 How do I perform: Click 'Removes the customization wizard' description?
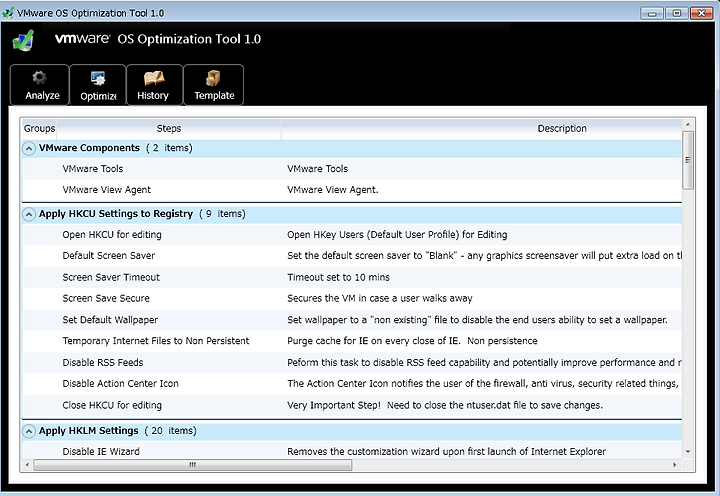click(x=447, y=452)
